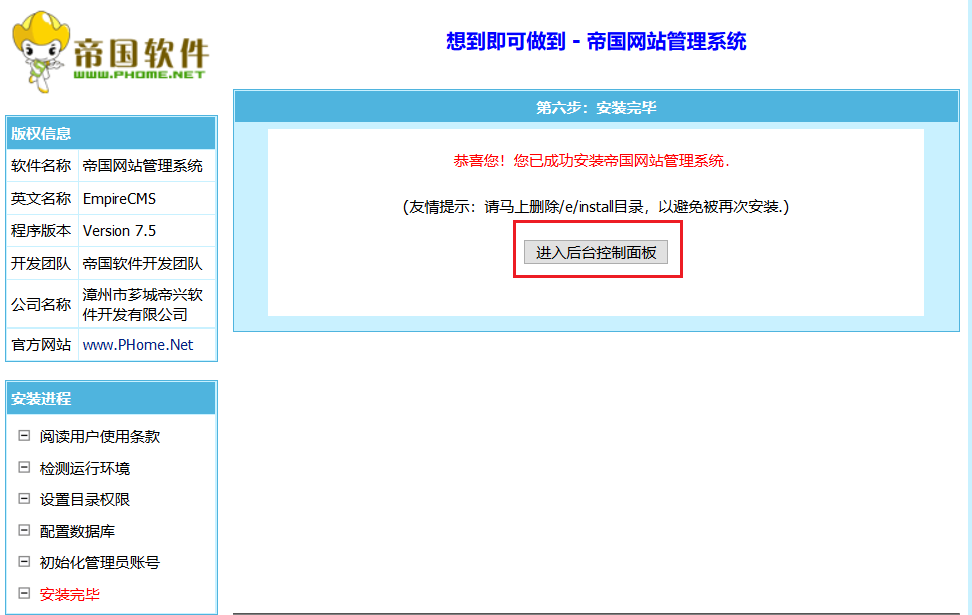This screenshot has height=615, width=972.
Task: Click the minus icon beside 安装完毕
Action: click(24, 594)
